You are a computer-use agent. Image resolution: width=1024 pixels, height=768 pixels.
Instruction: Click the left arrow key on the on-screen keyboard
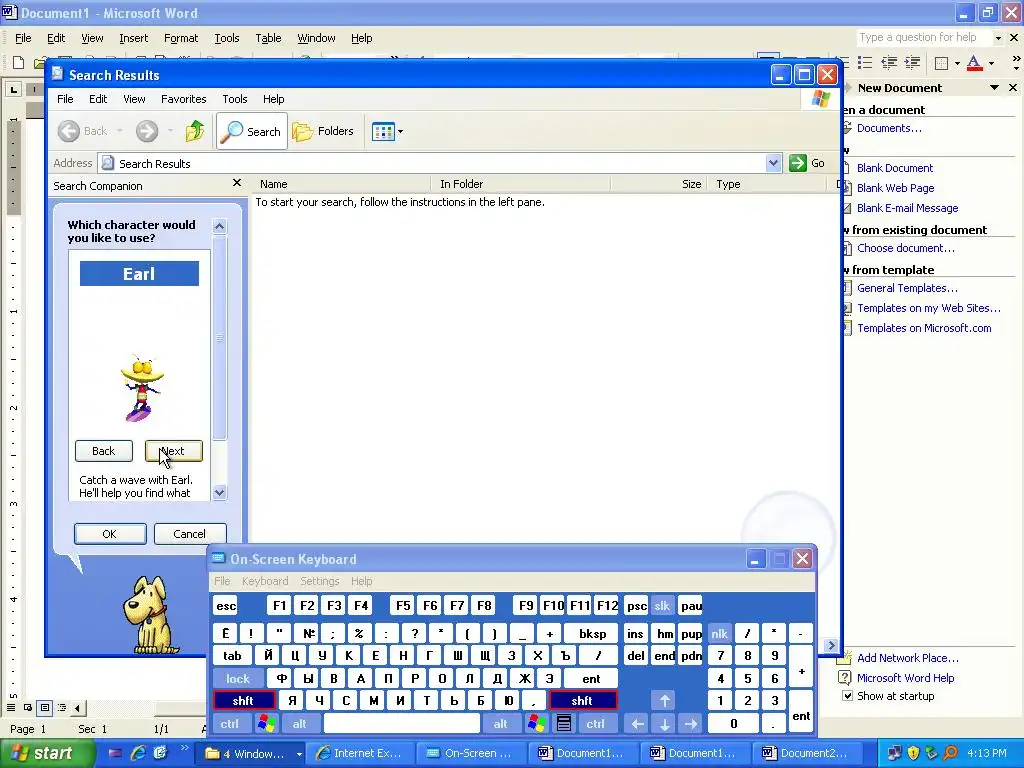[637, 724]
